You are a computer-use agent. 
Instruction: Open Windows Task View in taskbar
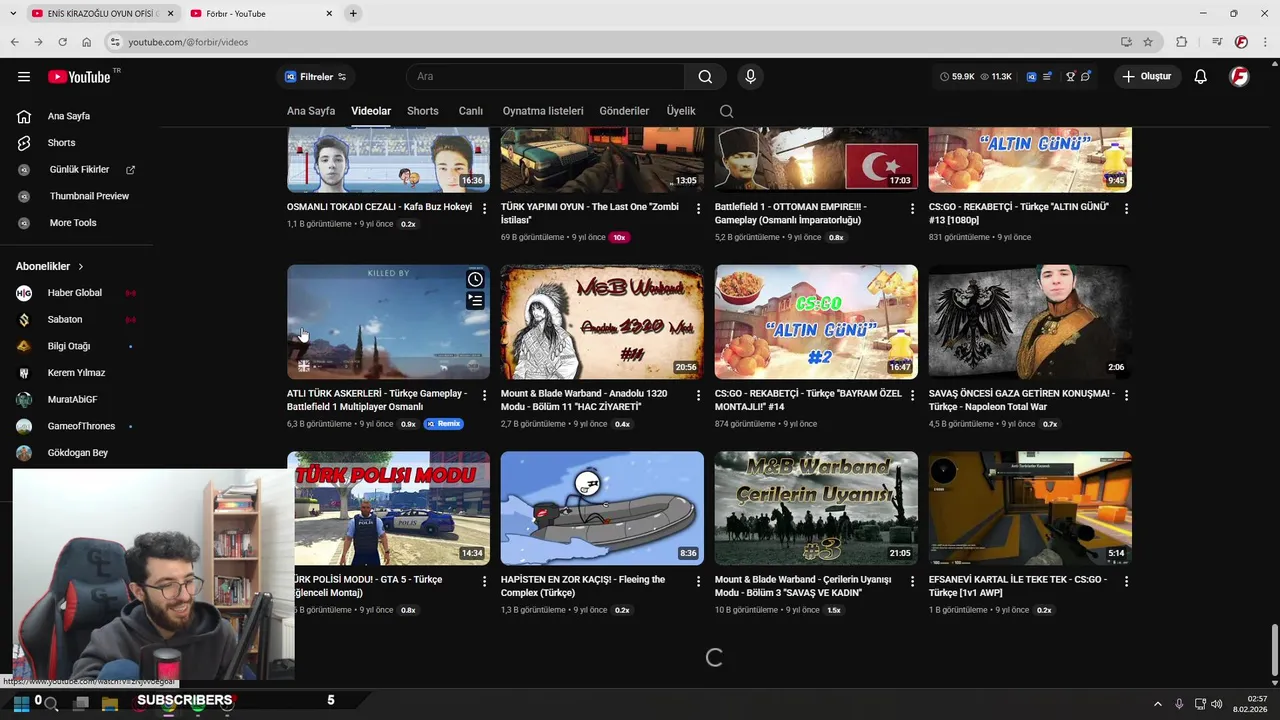81,703
